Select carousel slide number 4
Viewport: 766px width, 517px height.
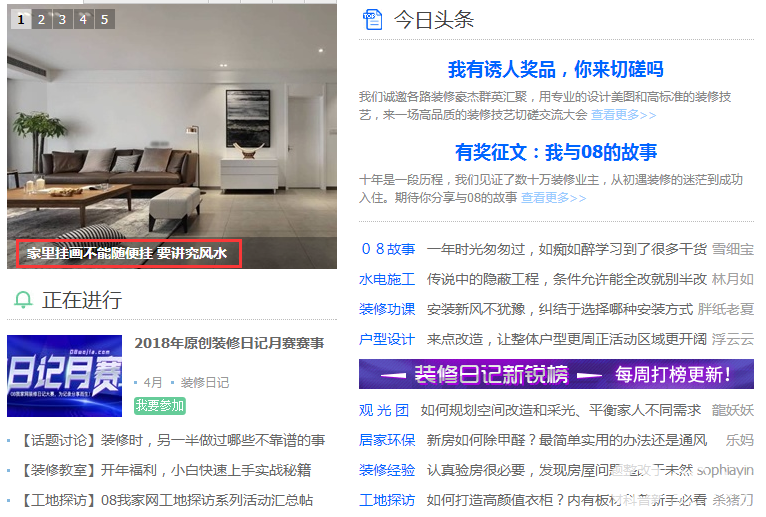(x=84, y=20)
